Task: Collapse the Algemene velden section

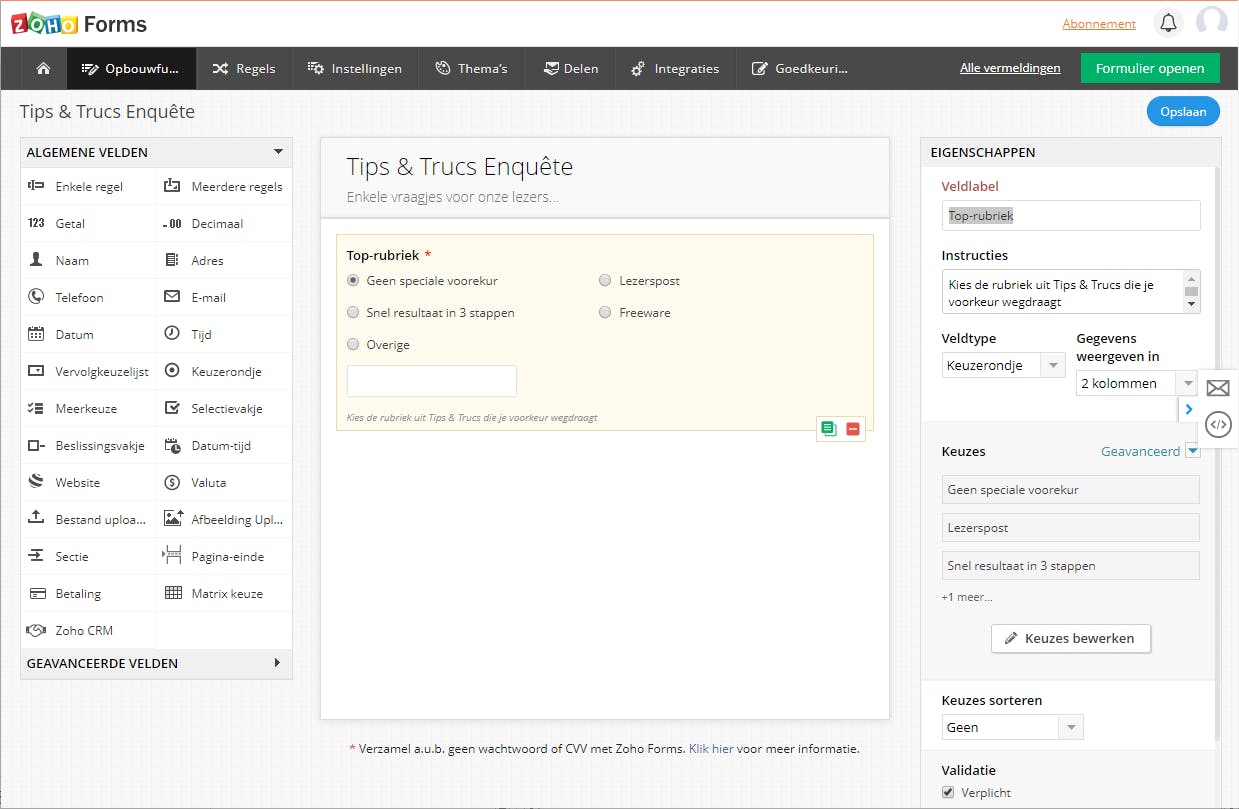Action: pos(278,152)
